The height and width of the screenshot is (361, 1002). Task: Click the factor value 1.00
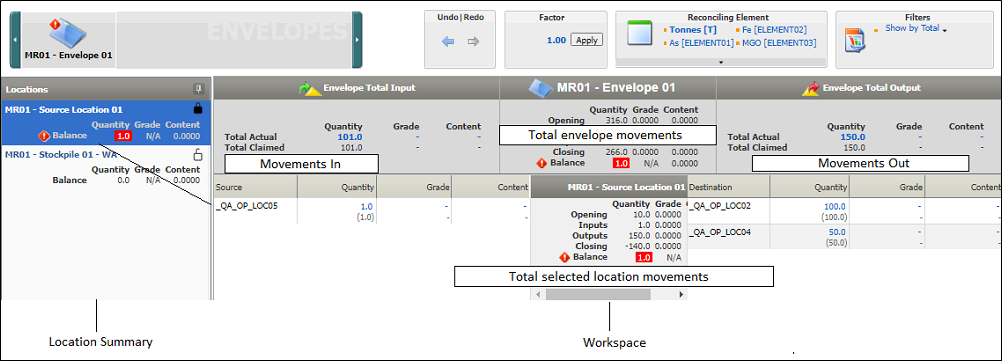coord(556,40)
